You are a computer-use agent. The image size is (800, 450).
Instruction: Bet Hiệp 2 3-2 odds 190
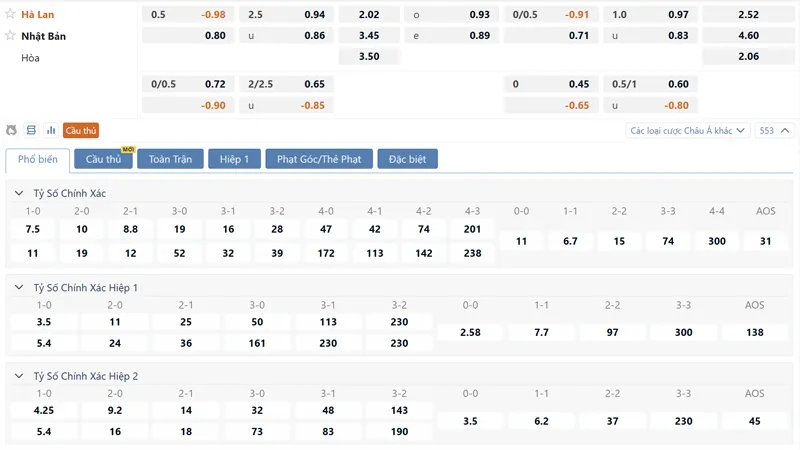[x=399, y=432]
